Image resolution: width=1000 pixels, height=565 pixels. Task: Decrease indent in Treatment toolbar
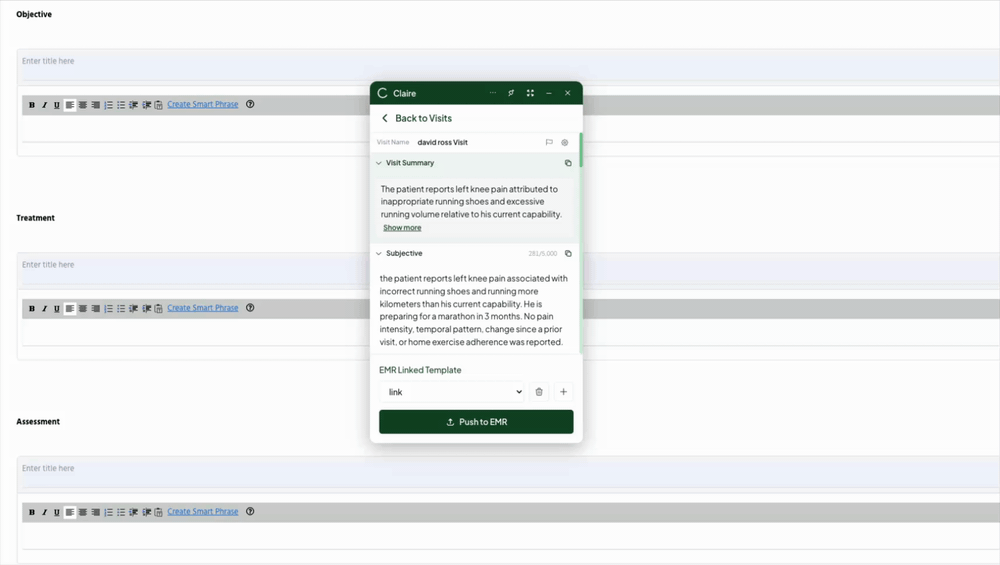133,308
